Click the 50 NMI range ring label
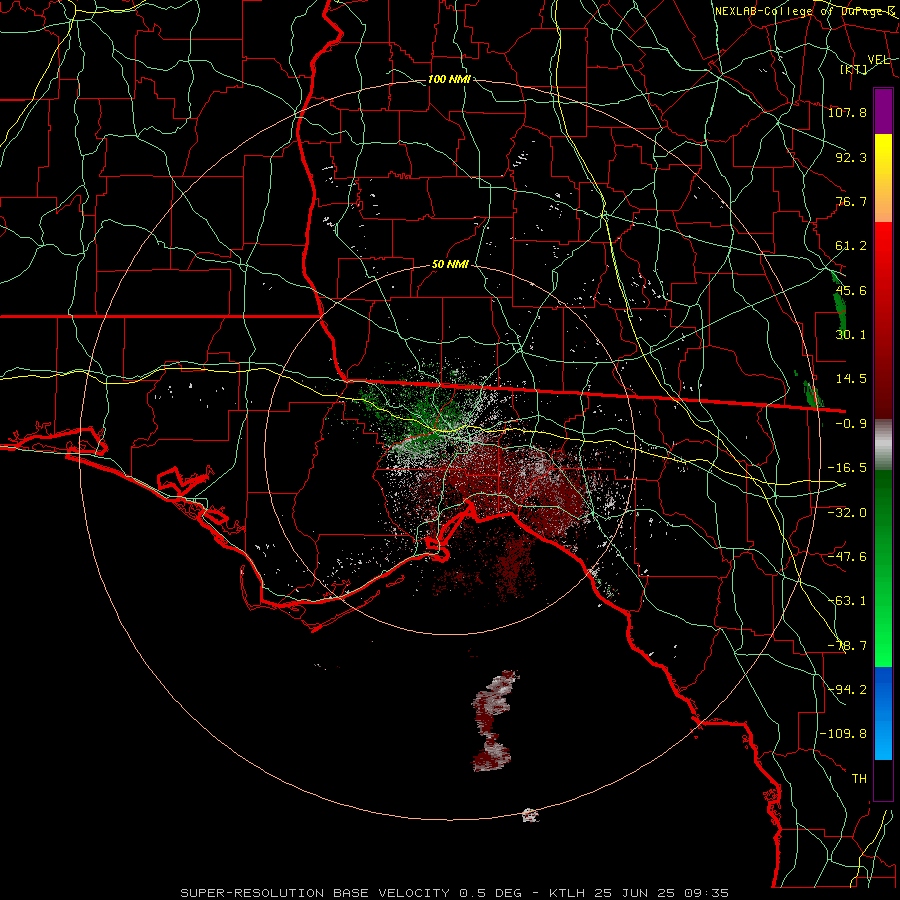 point(449,264)
